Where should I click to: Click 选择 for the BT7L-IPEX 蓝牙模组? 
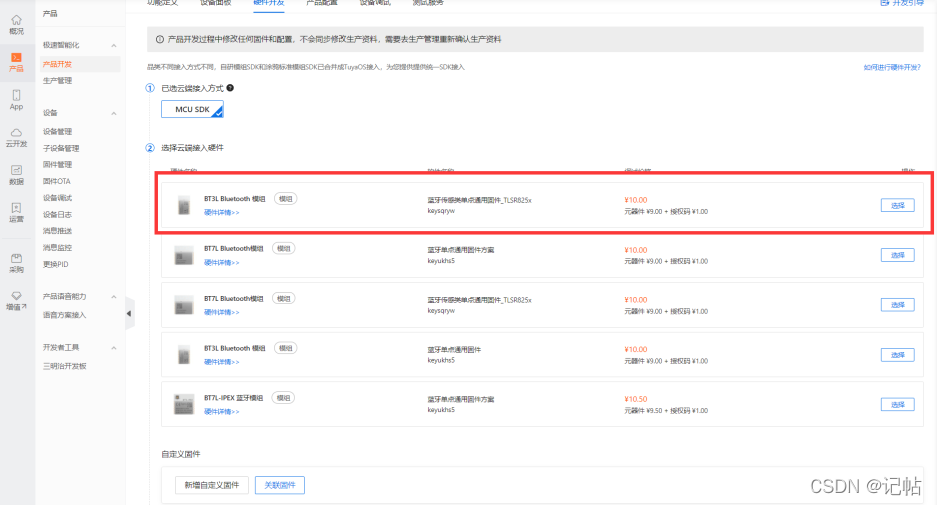click(898, 405)
